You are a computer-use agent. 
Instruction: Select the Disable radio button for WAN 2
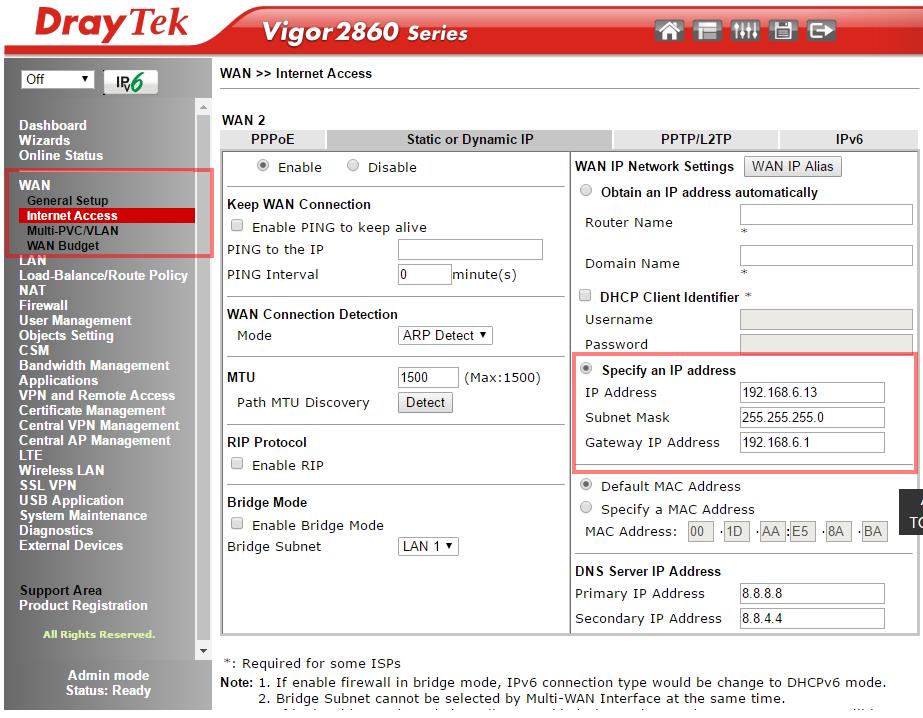pos(353,166)
